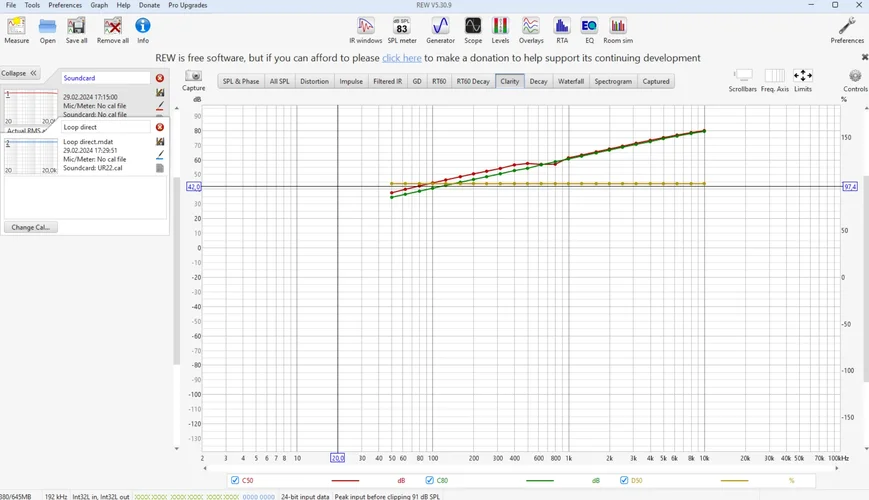Capture the graph with camera icon
Viewport: 869px width, 500px height.
pyautogui.click(x=194, y=77)
